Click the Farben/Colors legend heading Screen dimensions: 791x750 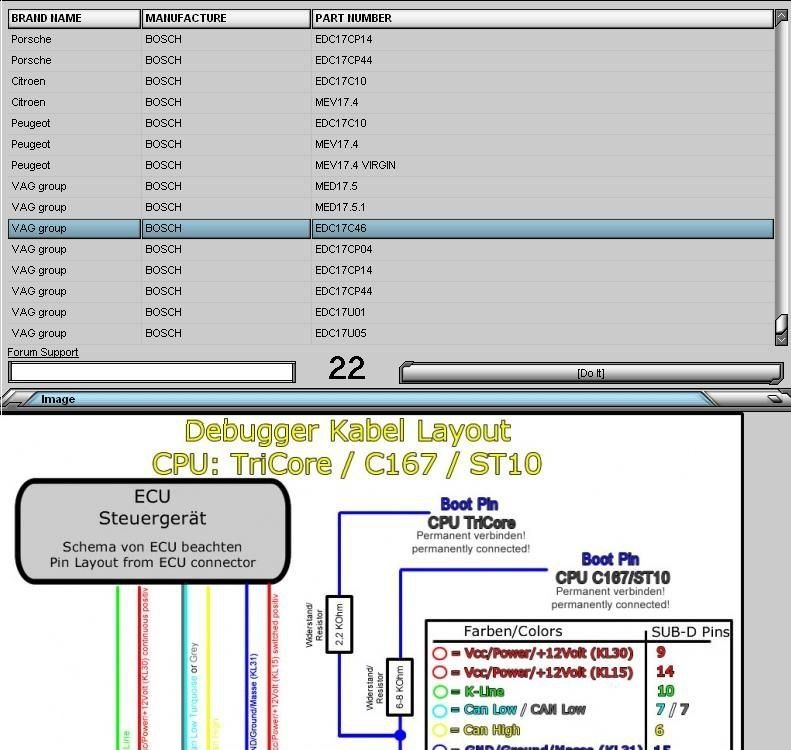coord(513,631)
